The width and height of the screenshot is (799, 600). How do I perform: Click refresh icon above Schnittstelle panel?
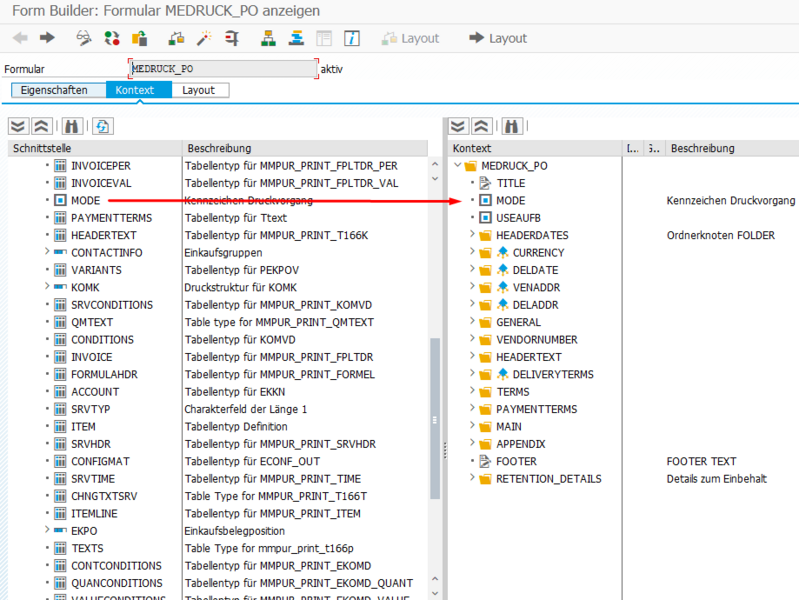102,126
